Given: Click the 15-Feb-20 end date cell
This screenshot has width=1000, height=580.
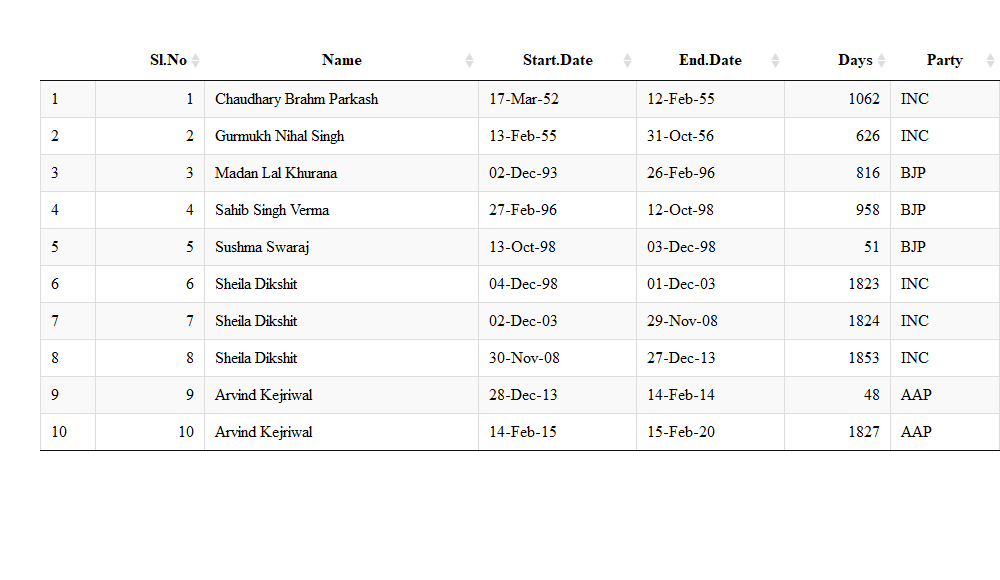Looking at the screenshot, I should point(681,432).
